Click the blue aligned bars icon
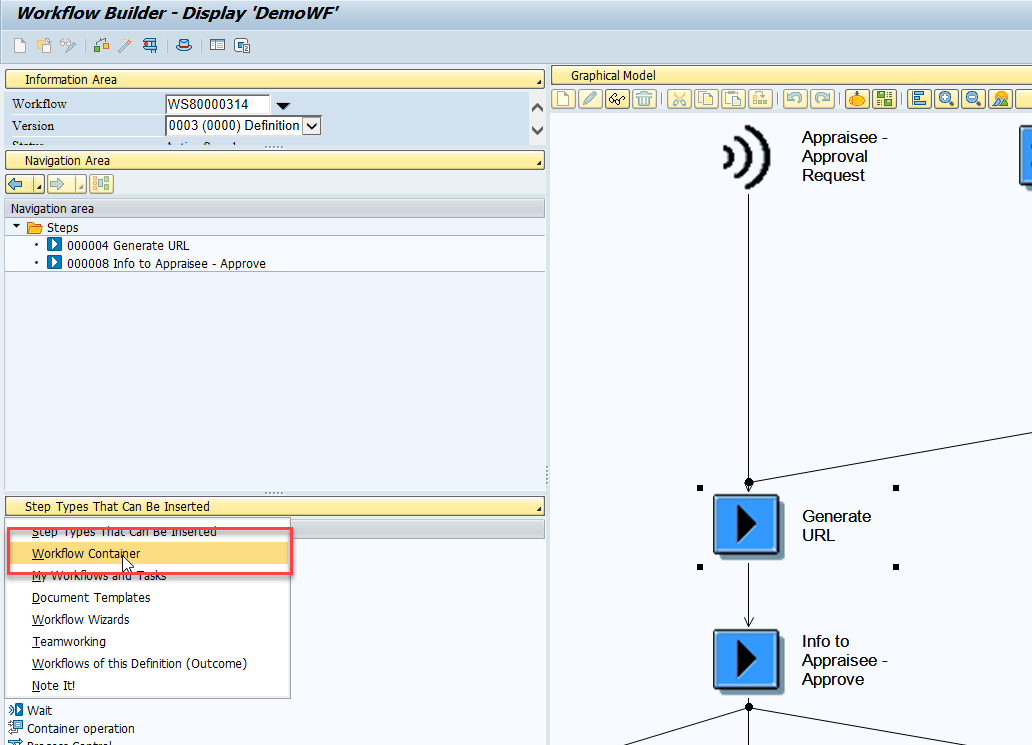Viewport: 1032px width, 745px height. [919, 99]
